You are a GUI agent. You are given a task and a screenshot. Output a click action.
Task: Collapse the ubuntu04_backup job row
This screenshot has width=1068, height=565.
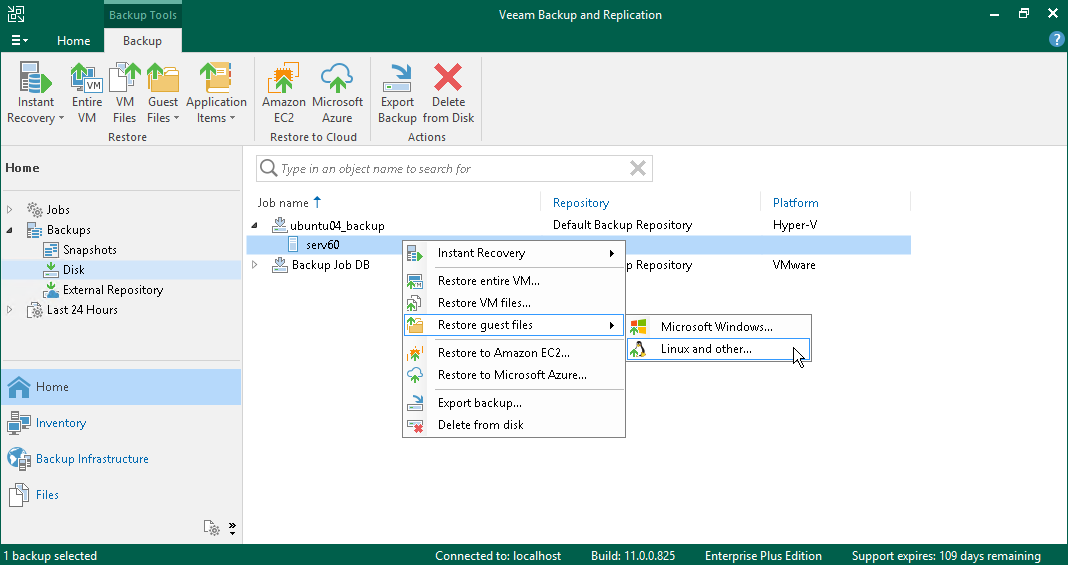[254, 225]
